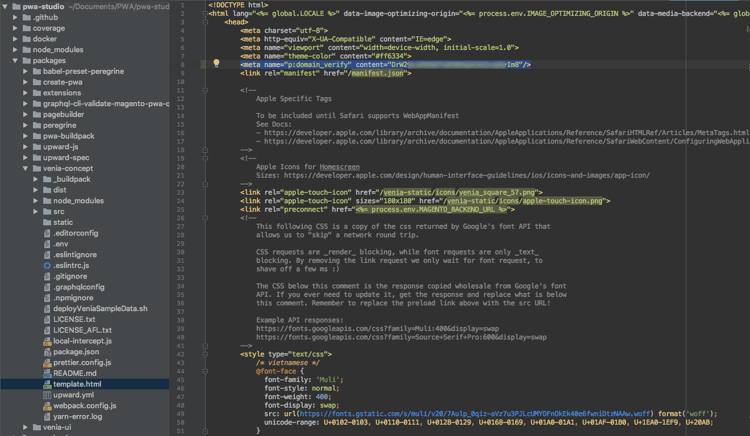Select template.html in project tree

(x=77, y=384)
